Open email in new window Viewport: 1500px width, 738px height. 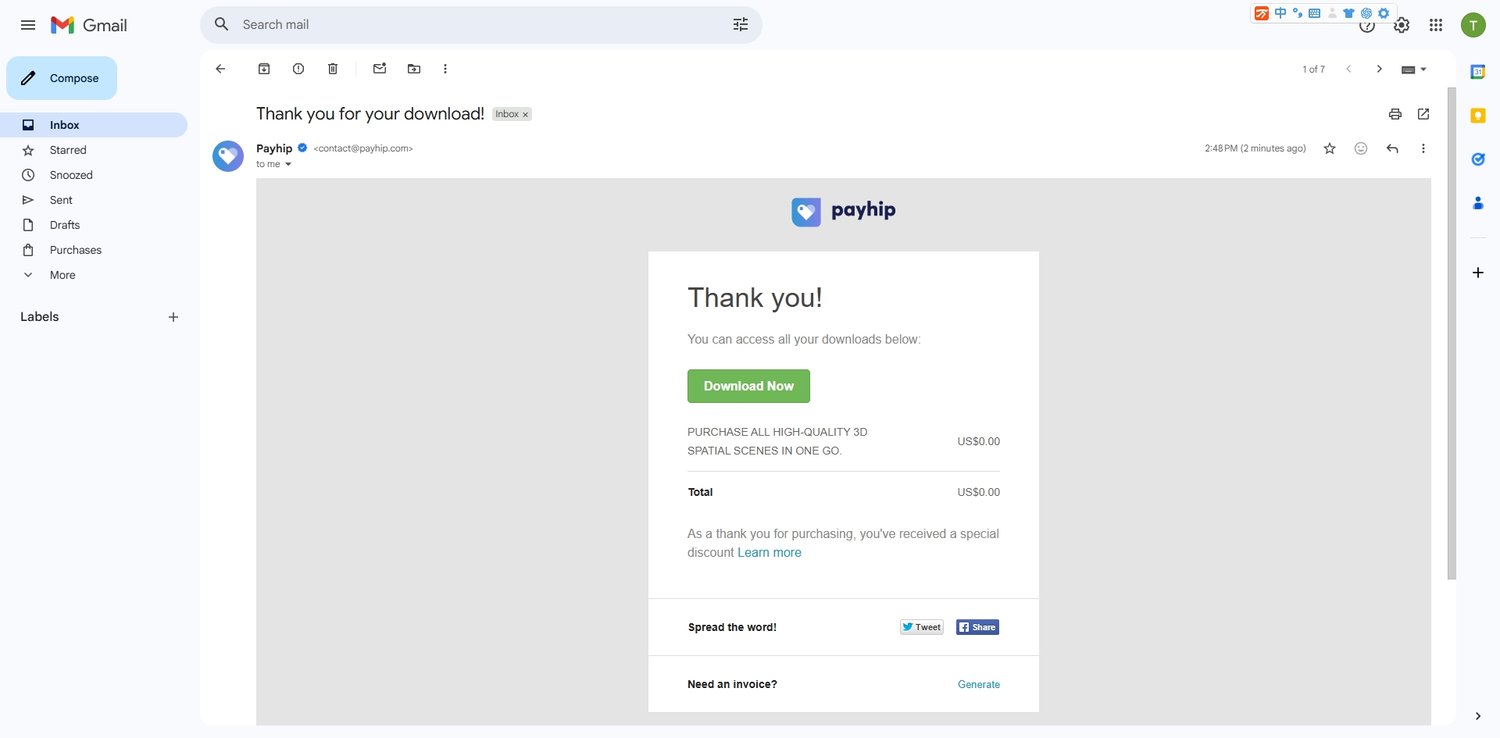[x=1423, y=114]
